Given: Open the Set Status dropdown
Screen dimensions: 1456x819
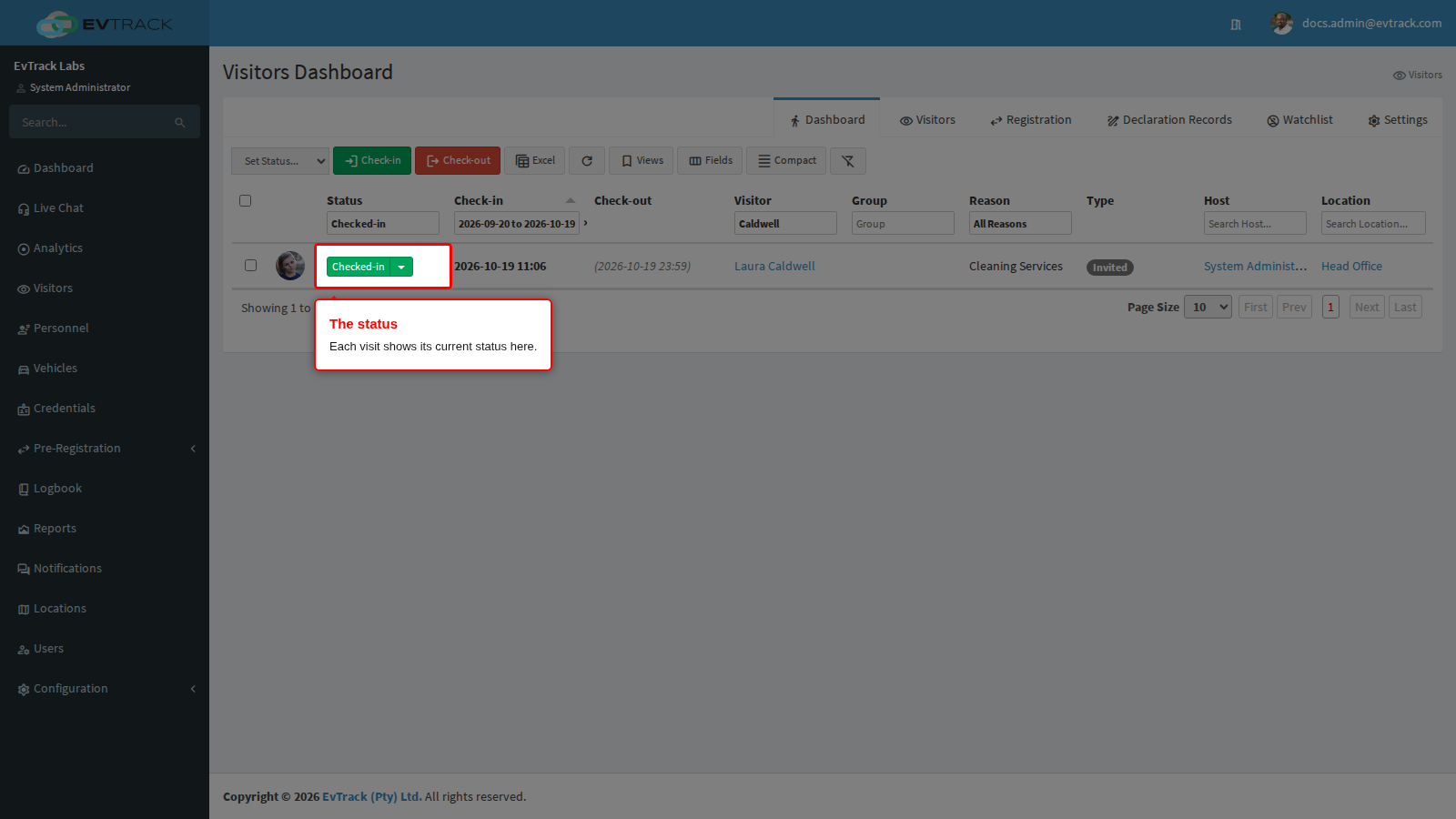Looking at the screenshot, I should [x=280, y=161].
